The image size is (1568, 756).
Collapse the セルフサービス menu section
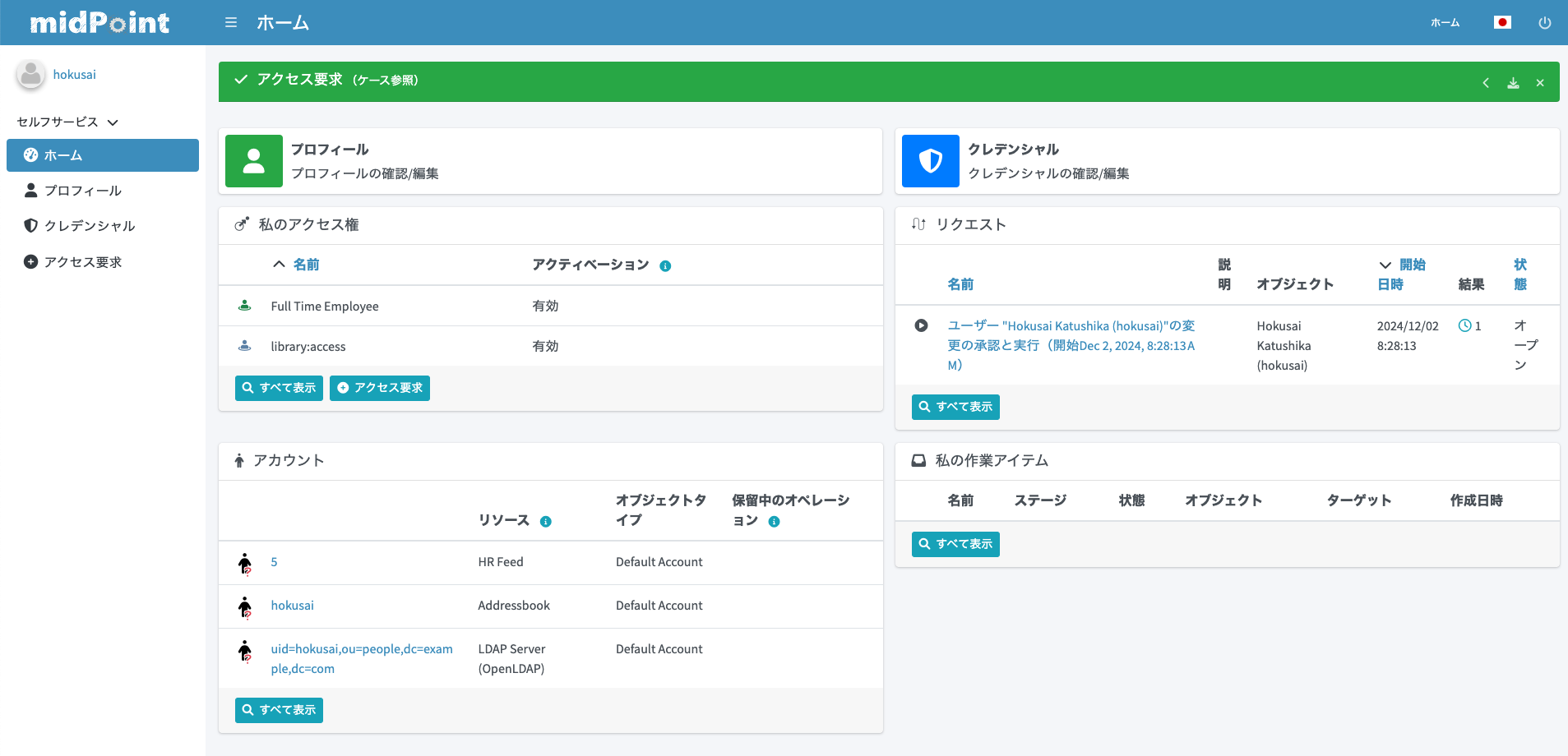[x=67, y=122]
